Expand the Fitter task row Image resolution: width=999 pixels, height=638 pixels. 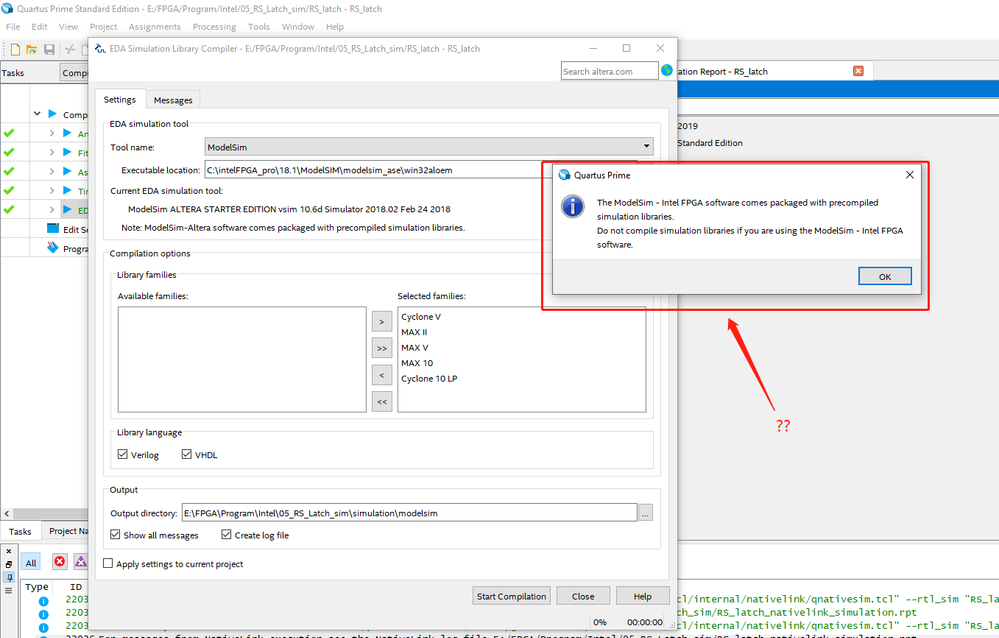coord(52,152)
